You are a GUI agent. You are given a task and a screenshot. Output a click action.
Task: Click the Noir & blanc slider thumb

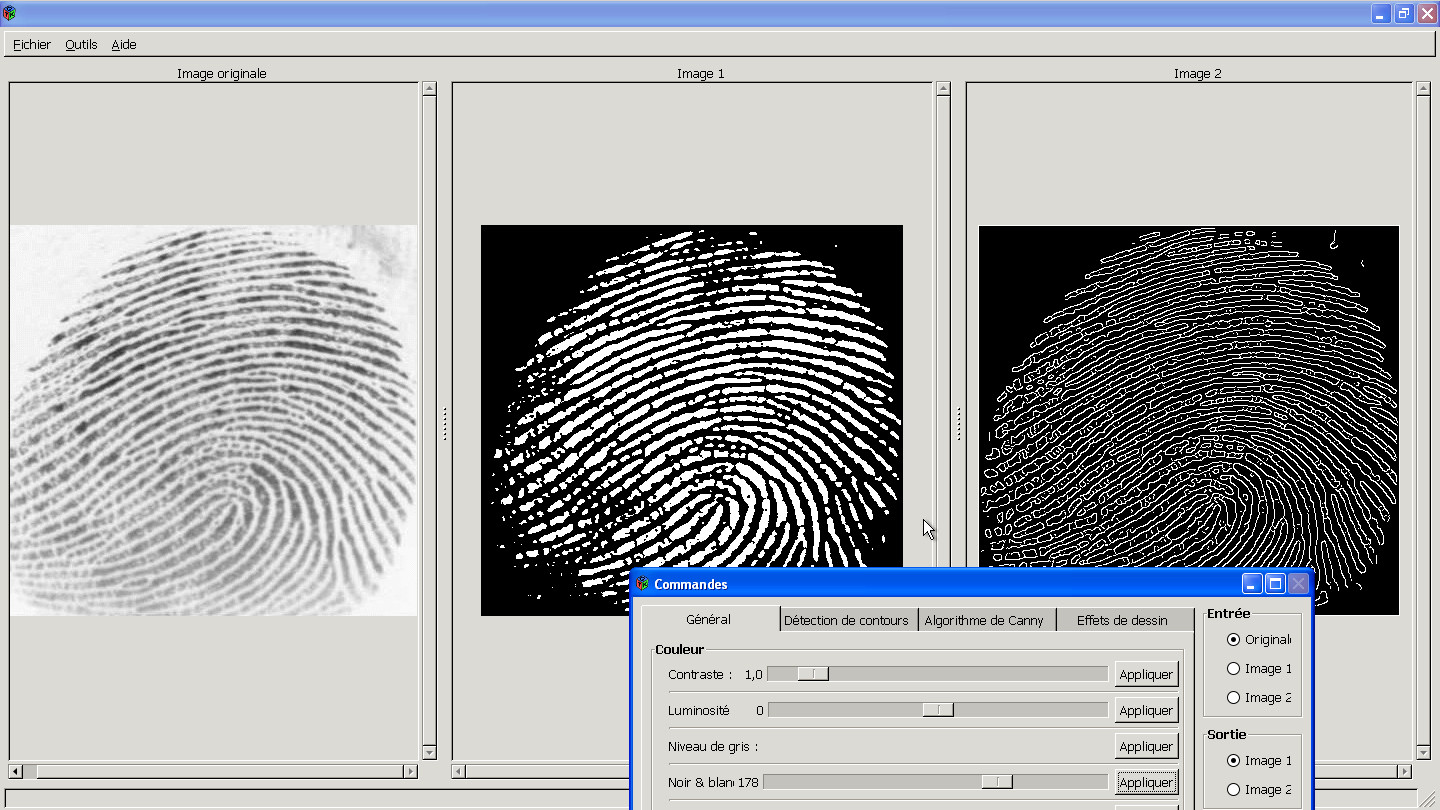(x=997, y=782)
